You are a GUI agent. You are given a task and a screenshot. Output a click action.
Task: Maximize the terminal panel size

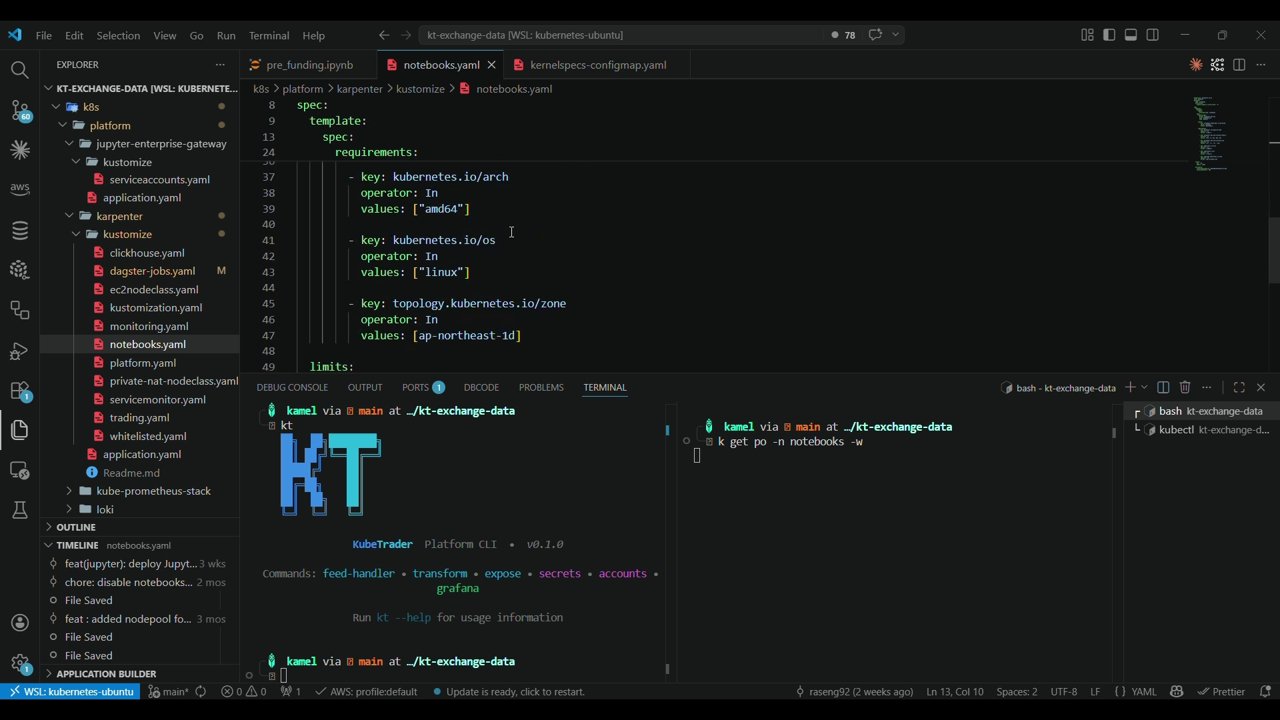(x=1239, y=387)
